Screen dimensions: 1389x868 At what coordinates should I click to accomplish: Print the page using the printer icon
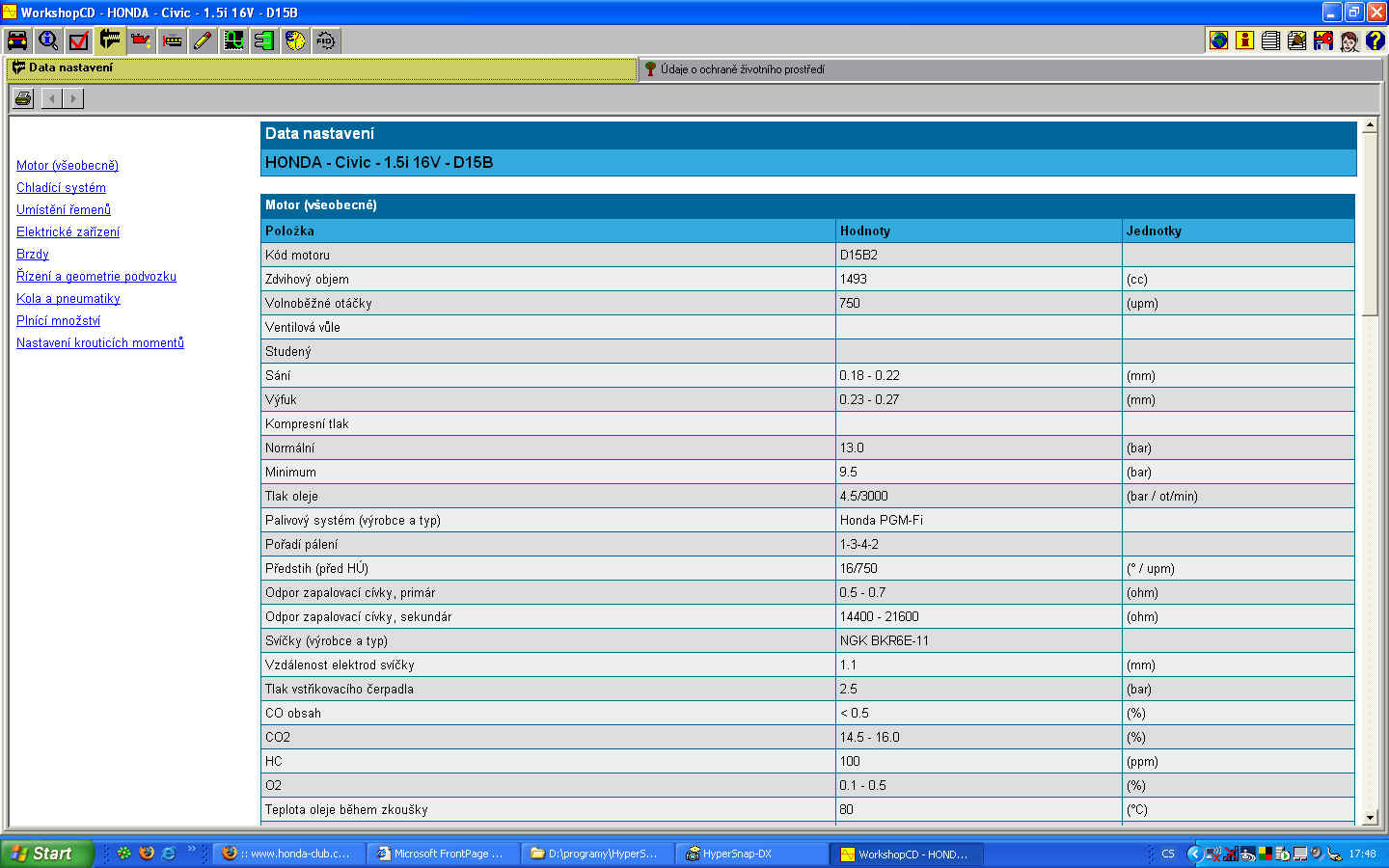point(23,98)
